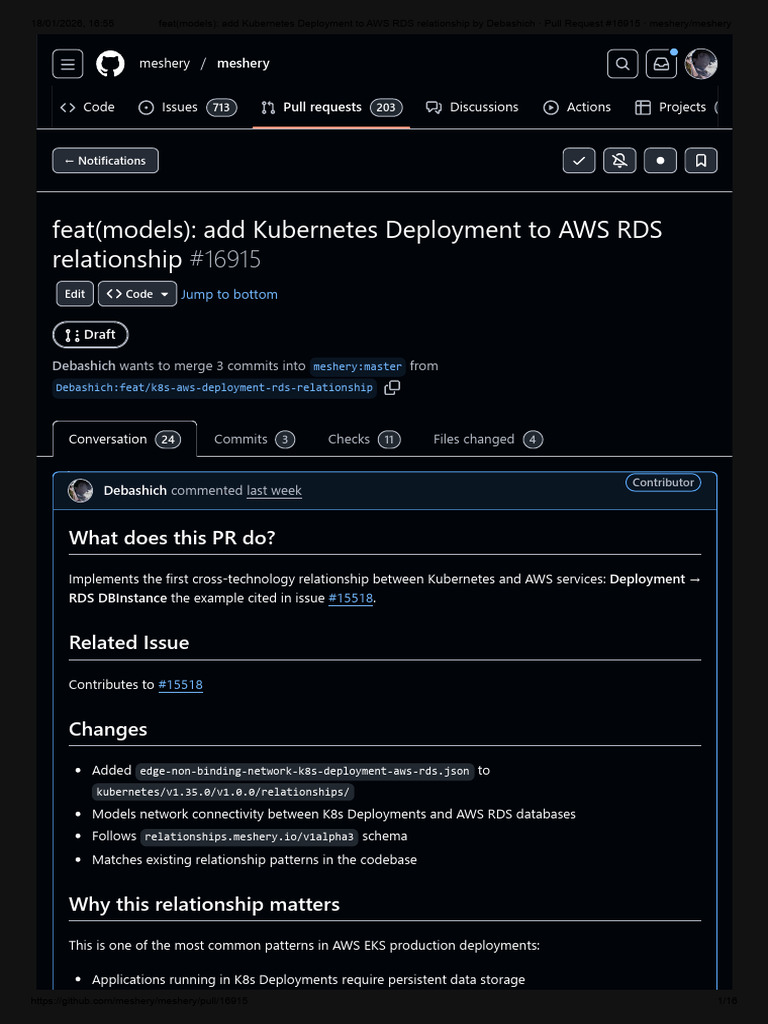Screen dimensions: 768x1024
Task: Open the Issues tab
Action: coord(187,107)
